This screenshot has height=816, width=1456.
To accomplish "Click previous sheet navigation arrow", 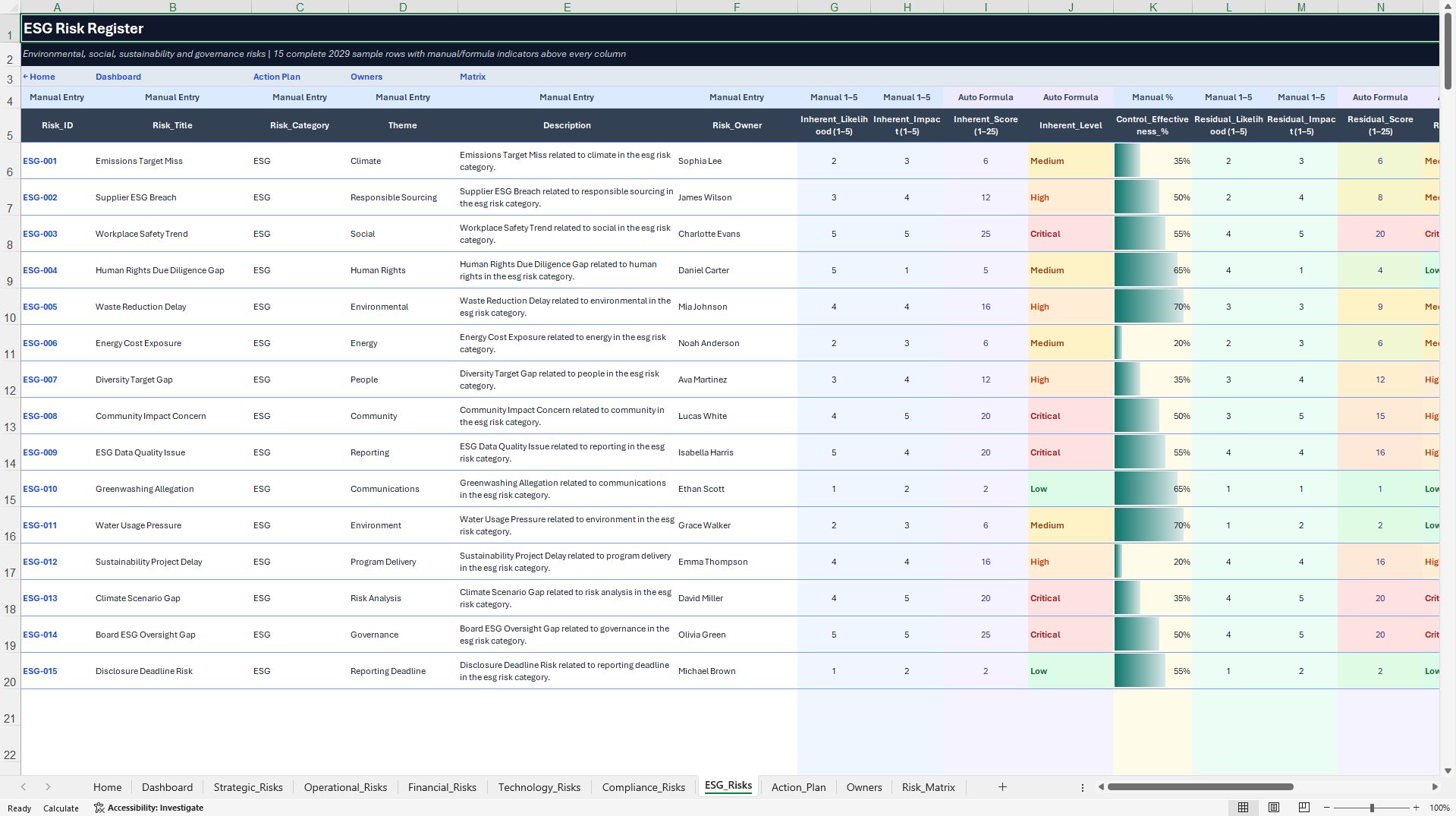I will pyautogui.click(x=24, y=787).
